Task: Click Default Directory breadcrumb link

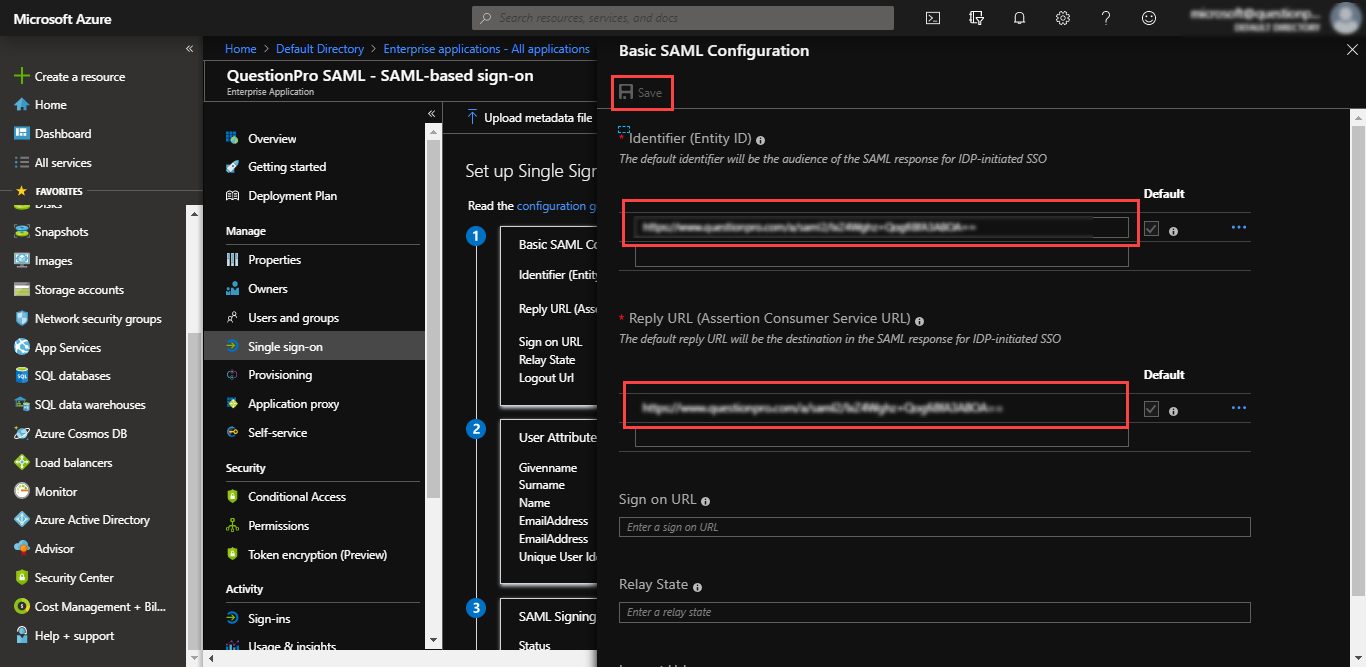Action: [x=320, y=49]
